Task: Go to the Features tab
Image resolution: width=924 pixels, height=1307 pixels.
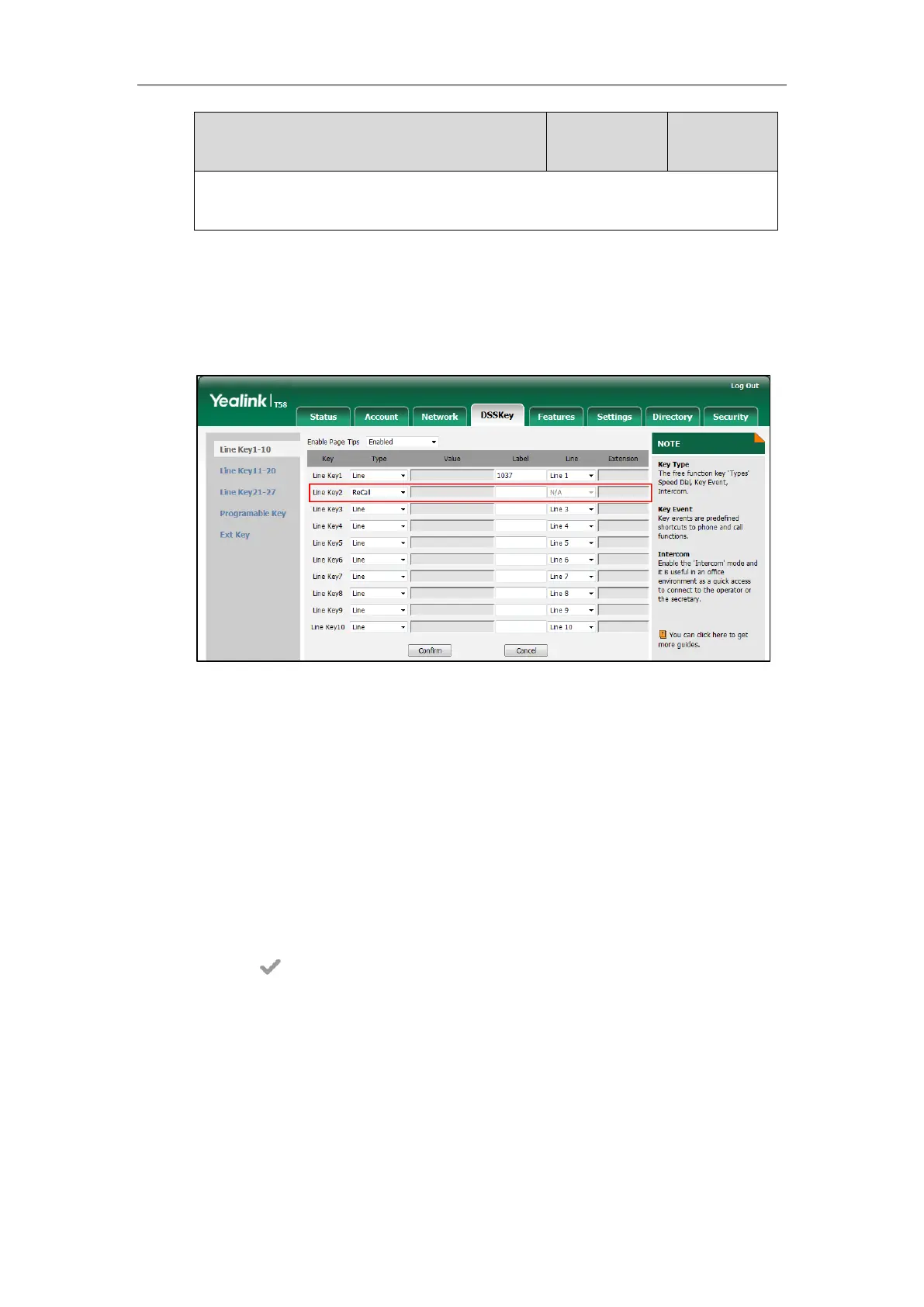Action: click(x=556, y=417)
